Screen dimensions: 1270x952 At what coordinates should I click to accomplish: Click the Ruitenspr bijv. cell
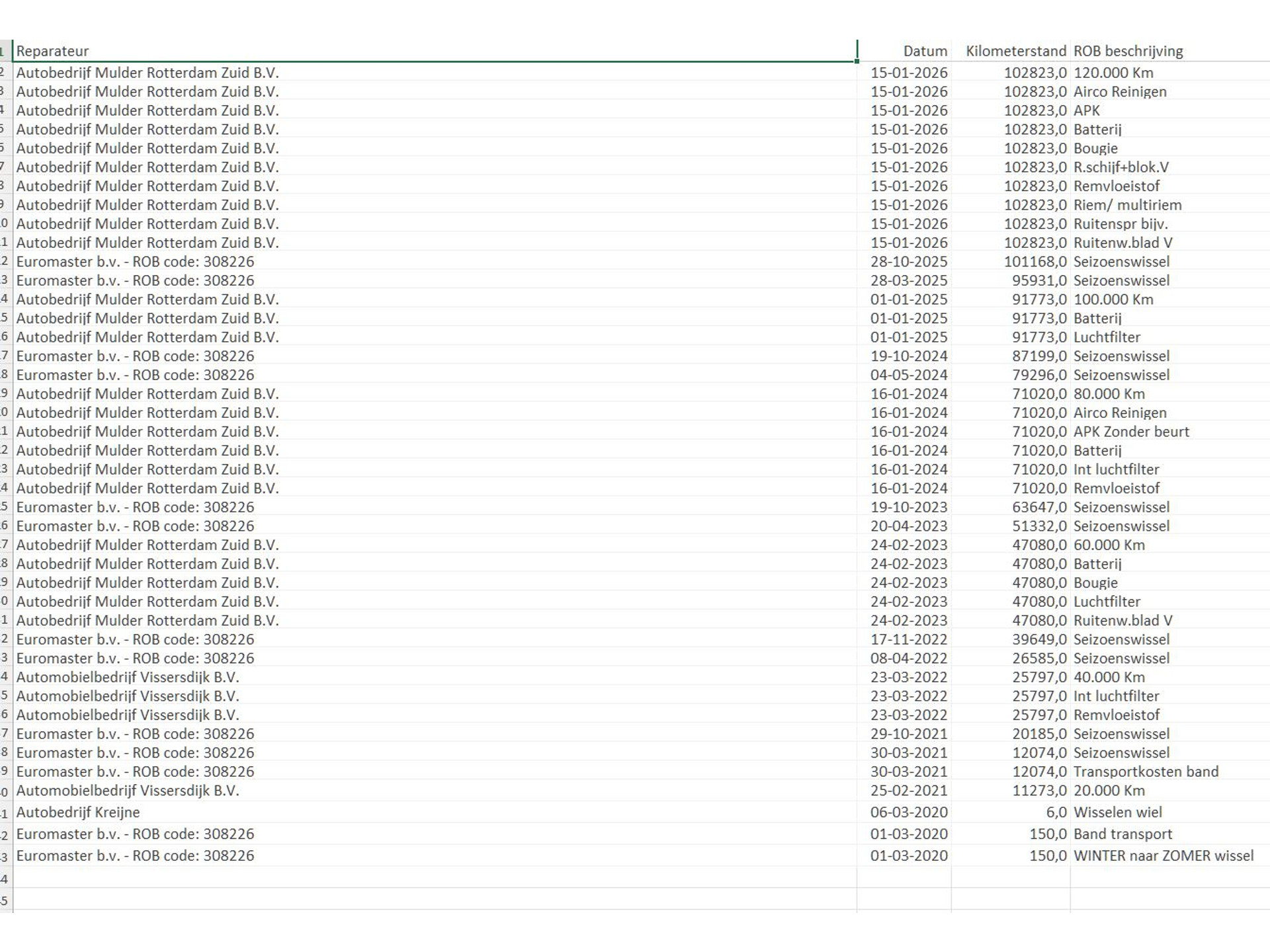click(x=1120, y=223)
